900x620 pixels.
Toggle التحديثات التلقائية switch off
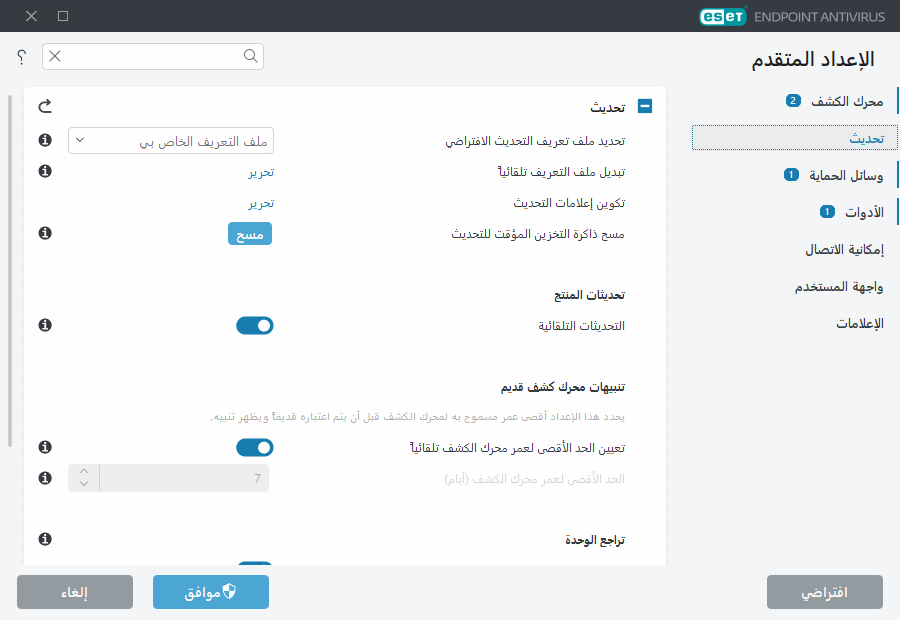[x=254, y=324]
